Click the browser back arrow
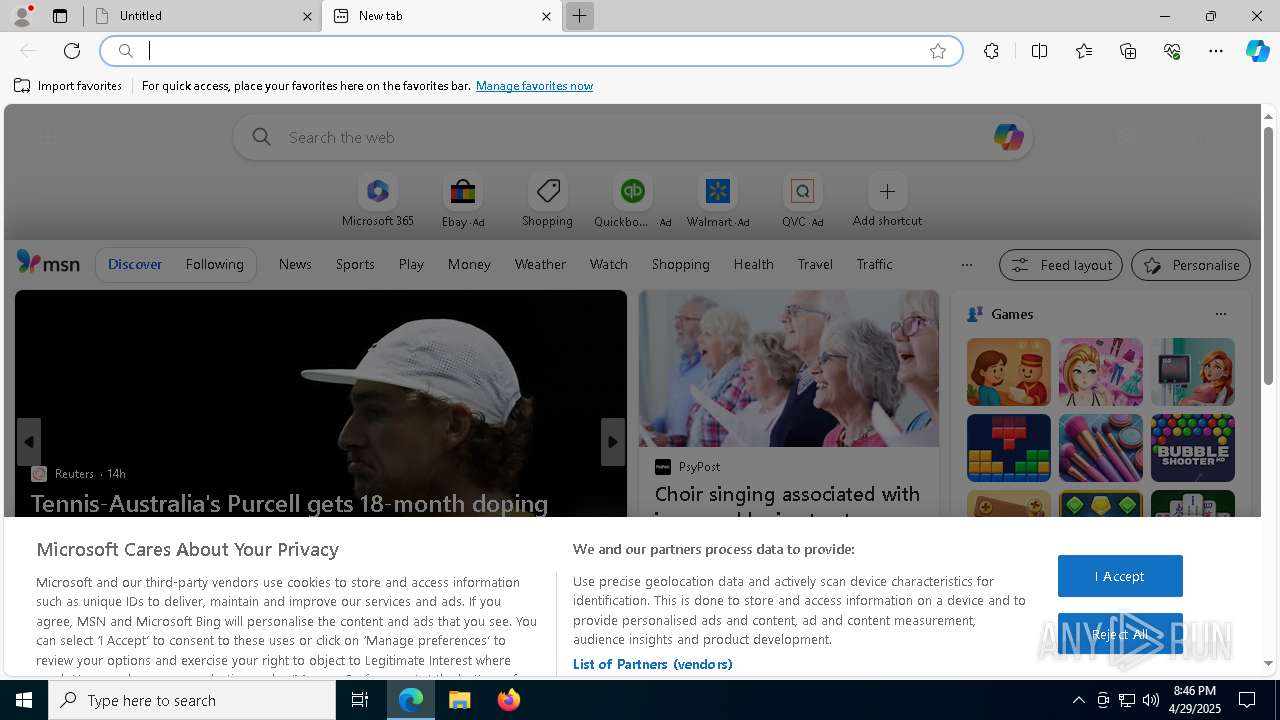This screenshot has height=720, width=1280. coord(28,51)
